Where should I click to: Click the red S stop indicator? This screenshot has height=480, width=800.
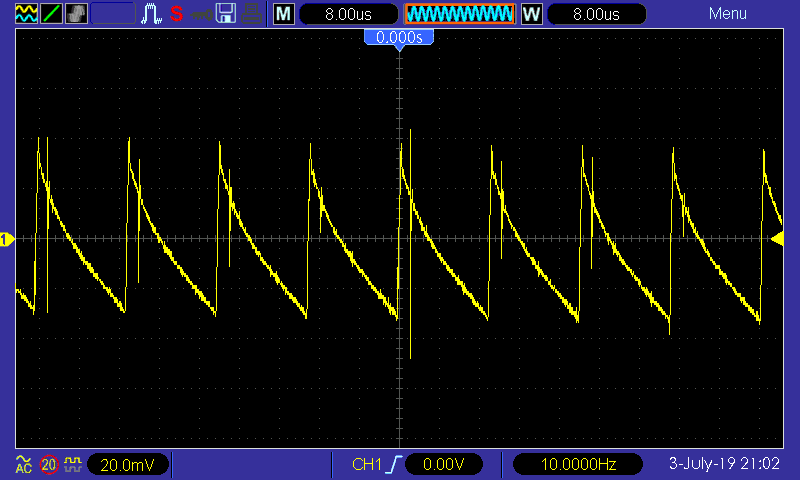[176, 14]
